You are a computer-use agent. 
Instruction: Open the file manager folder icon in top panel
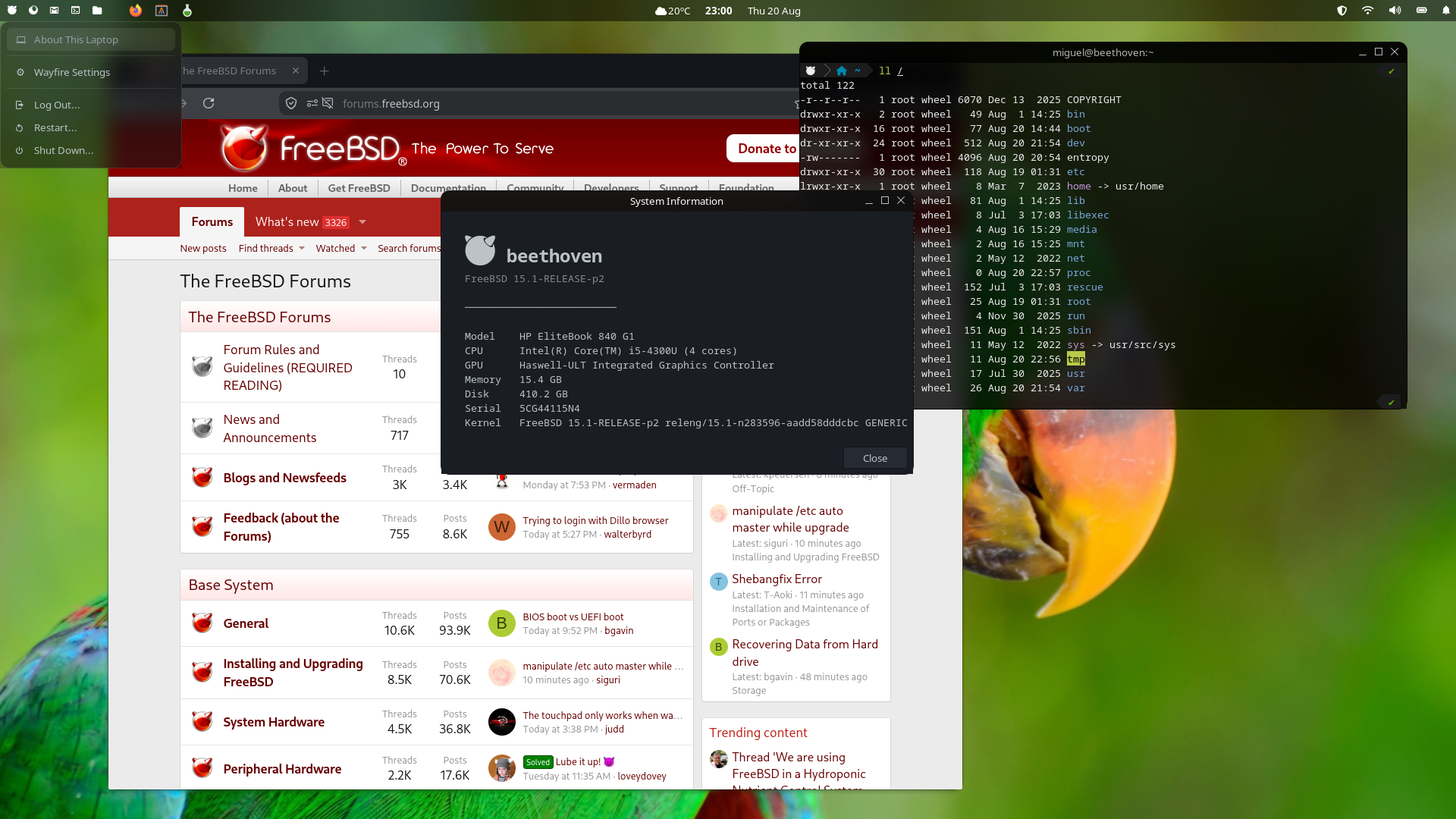97,11
